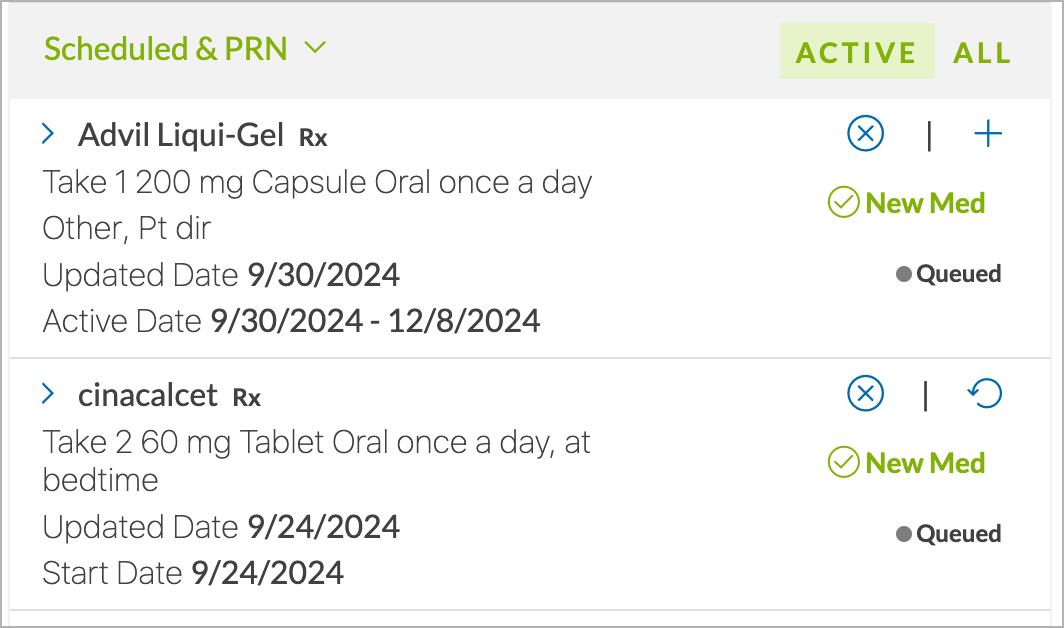The image size is (1064, 628).
Task: Click the cinacalcet refresh arrow icon
Action: click(985, 393)
